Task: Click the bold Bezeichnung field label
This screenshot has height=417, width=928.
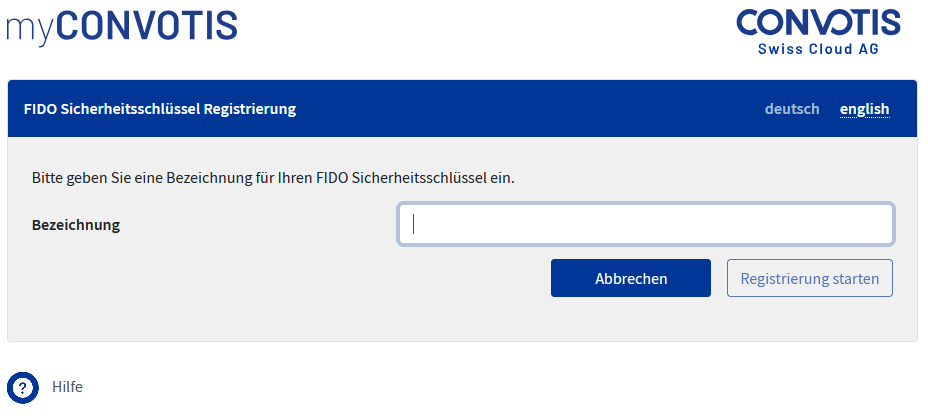Action: 76,225
